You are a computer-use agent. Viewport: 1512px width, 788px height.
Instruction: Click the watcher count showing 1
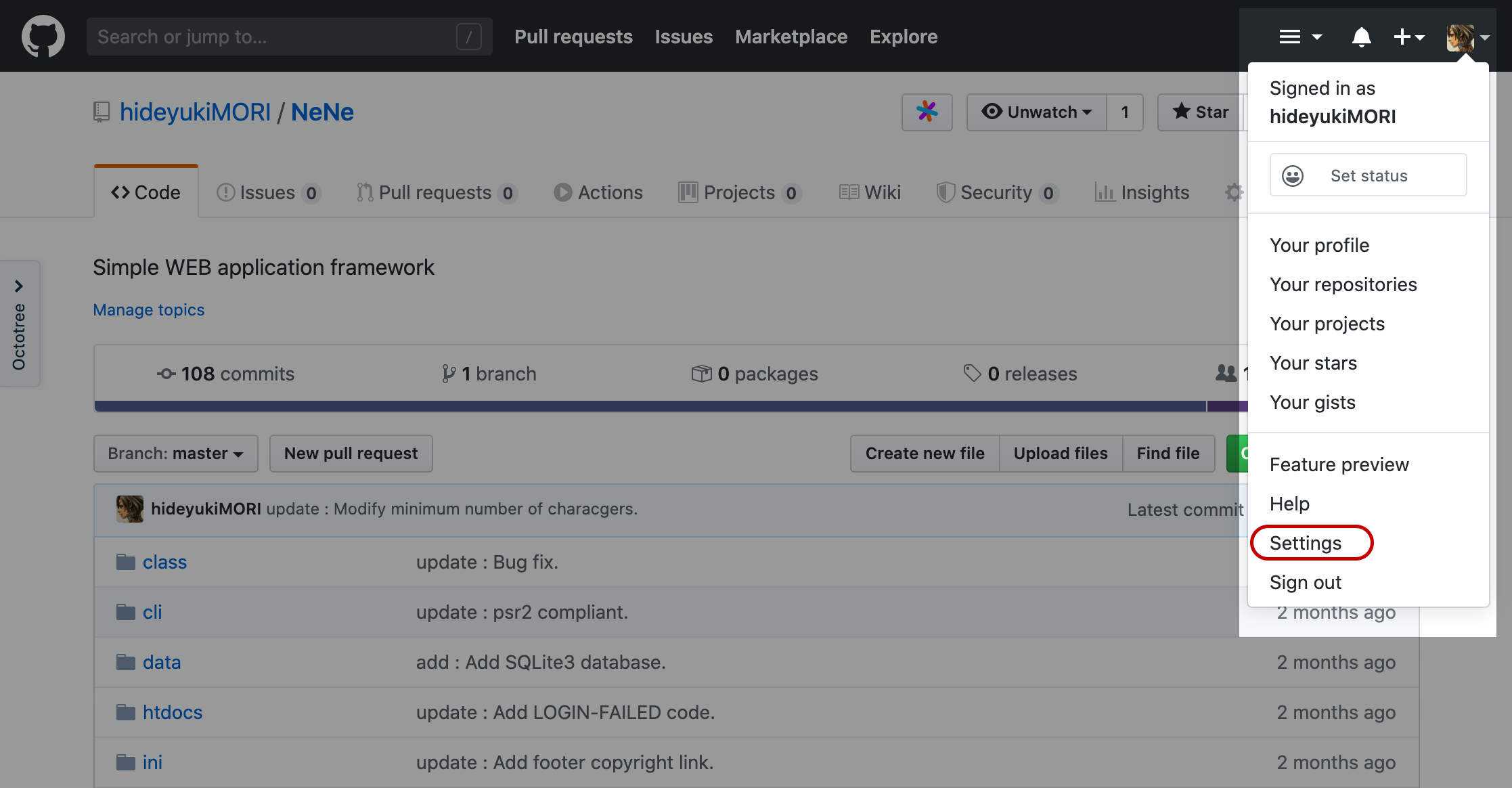point(1124,112)
